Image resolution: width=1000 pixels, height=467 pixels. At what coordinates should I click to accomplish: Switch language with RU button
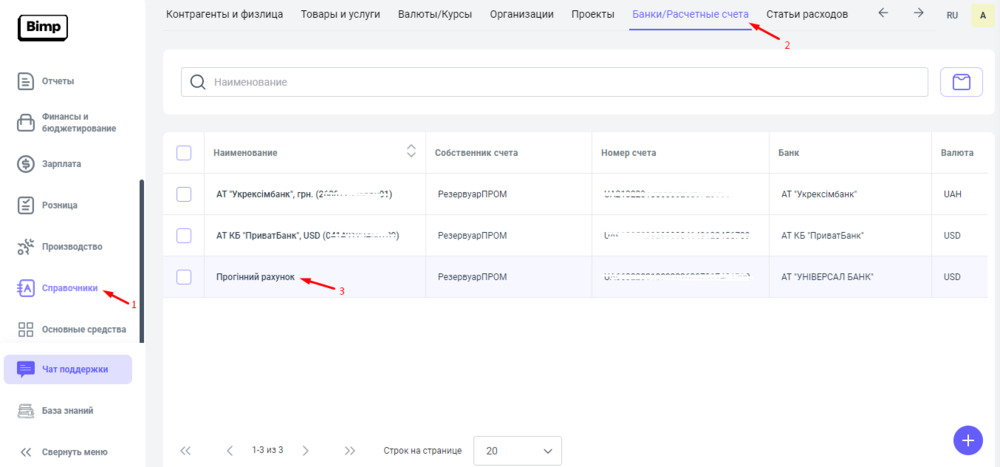point(951,15)
